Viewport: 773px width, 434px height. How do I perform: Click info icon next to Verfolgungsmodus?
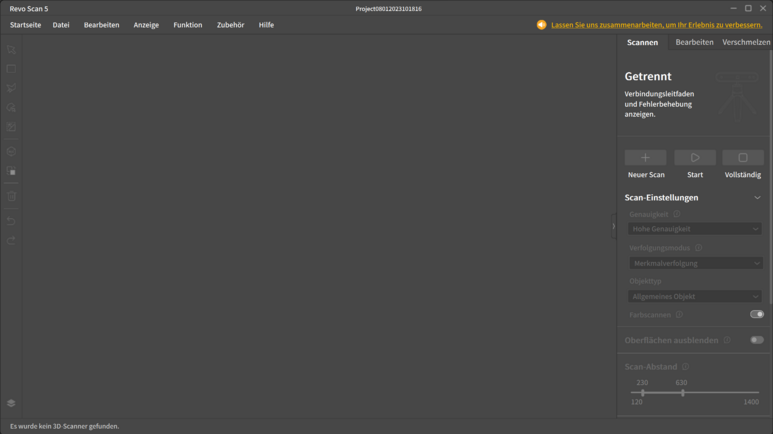pyautogui.click(x=699, y=248)
